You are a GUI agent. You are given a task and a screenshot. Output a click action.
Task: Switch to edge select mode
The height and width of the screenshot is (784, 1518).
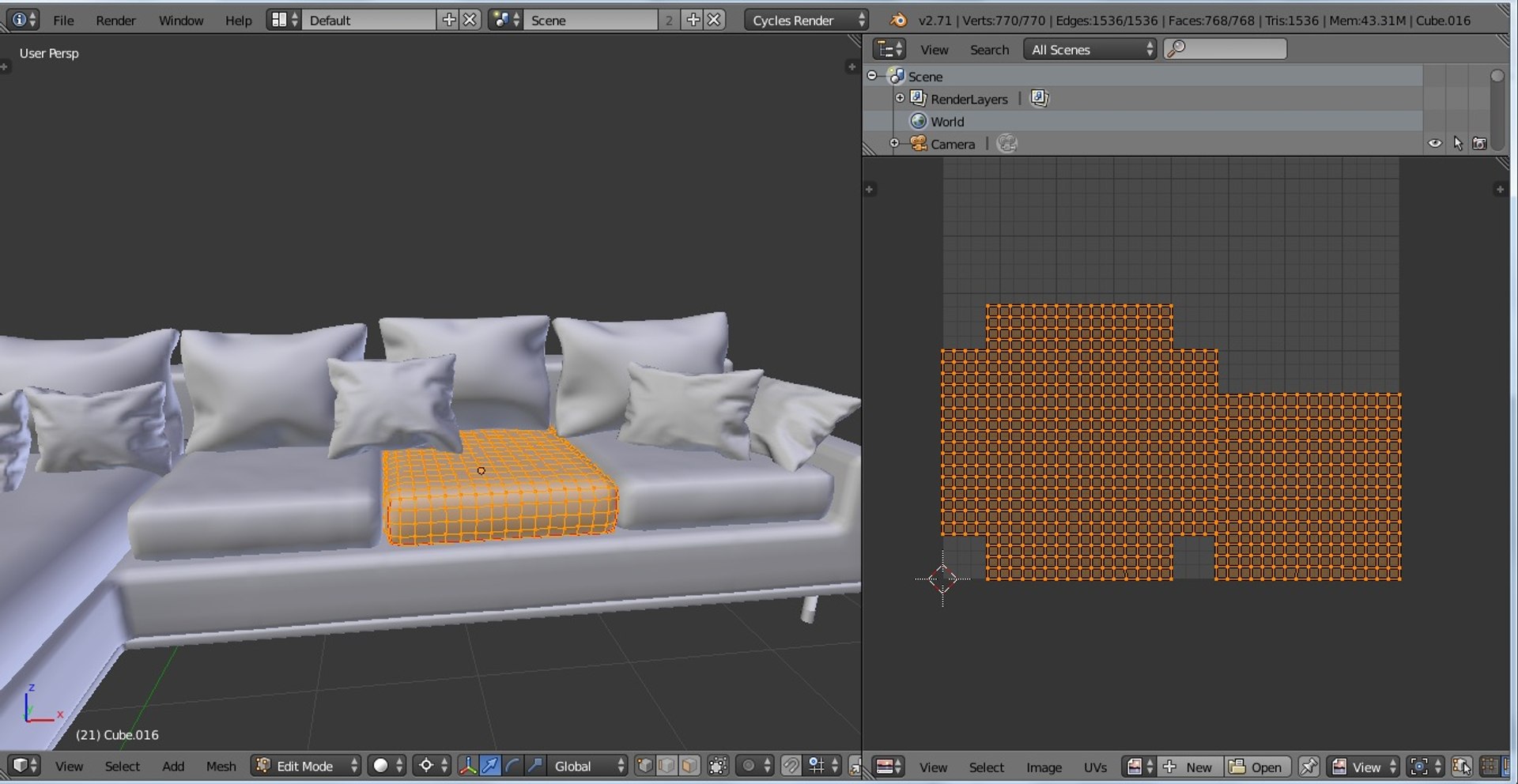click(x=666, y=766)
